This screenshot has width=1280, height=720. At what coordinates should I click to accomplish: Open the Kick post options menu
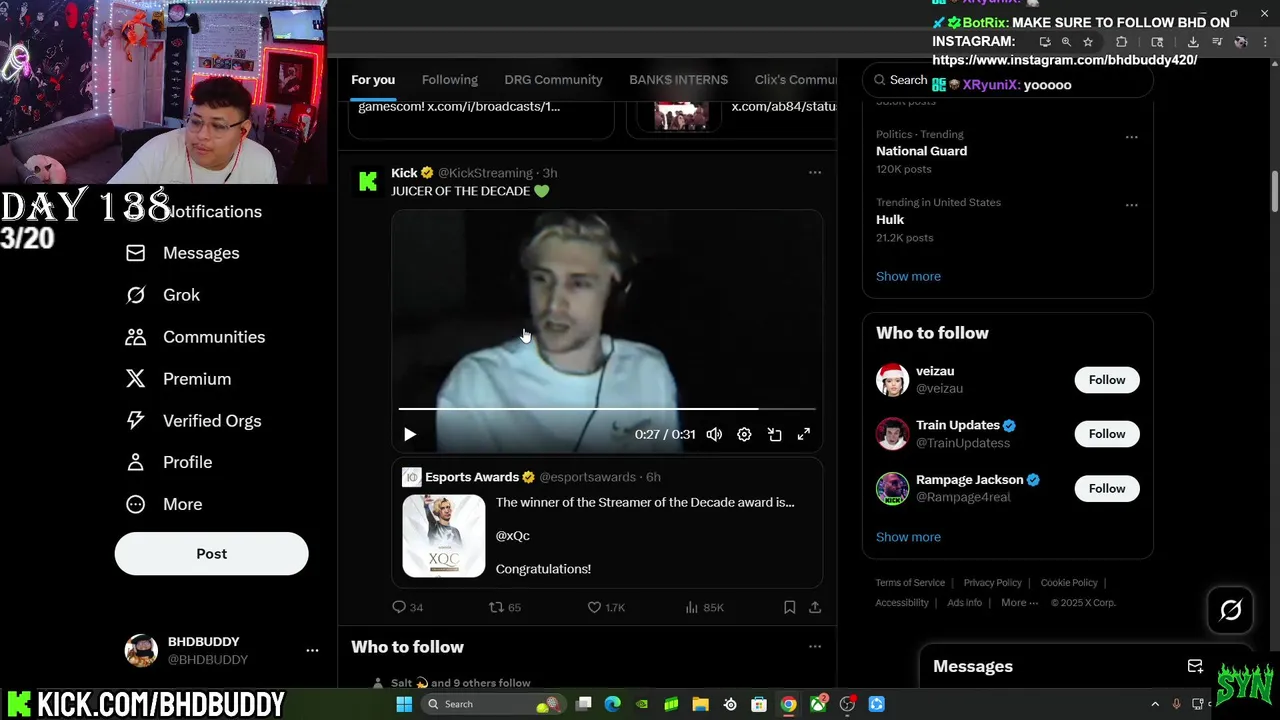pos(815,173)
